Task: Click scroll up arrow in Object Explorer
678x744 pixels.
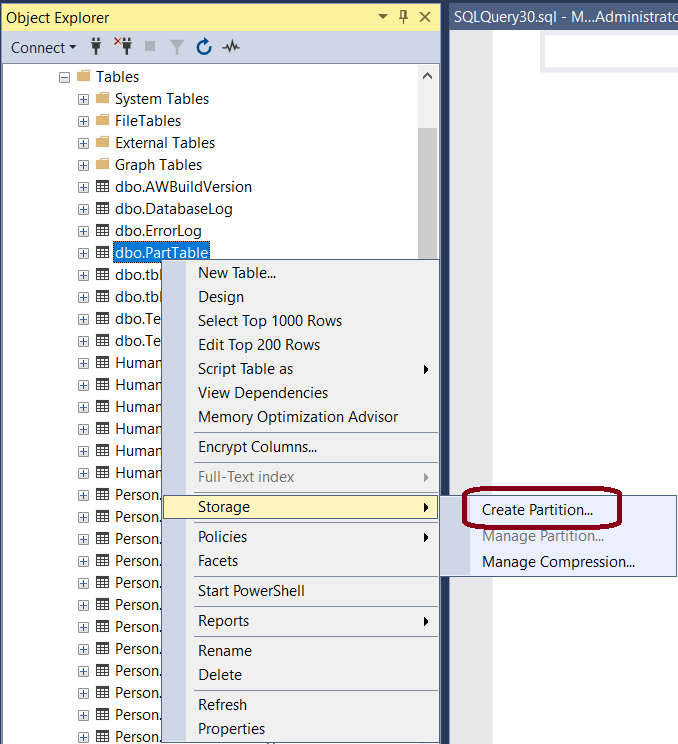Action: (427, 76)
